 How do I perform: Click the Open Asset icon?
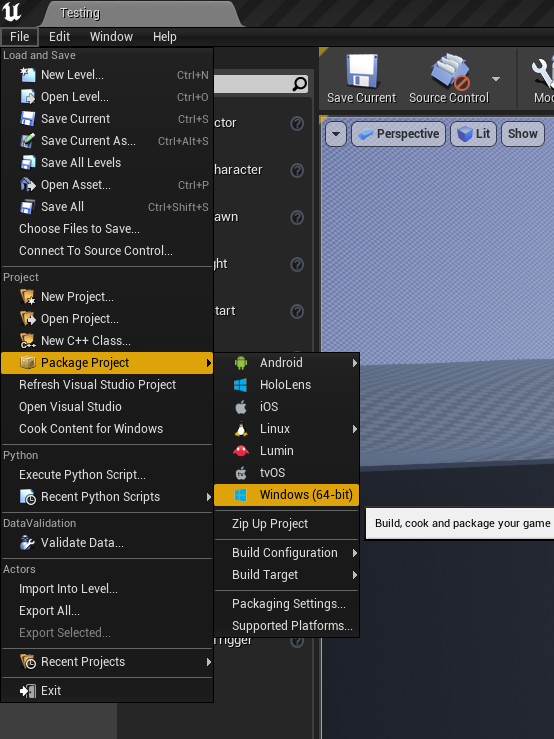click(28, 185)
